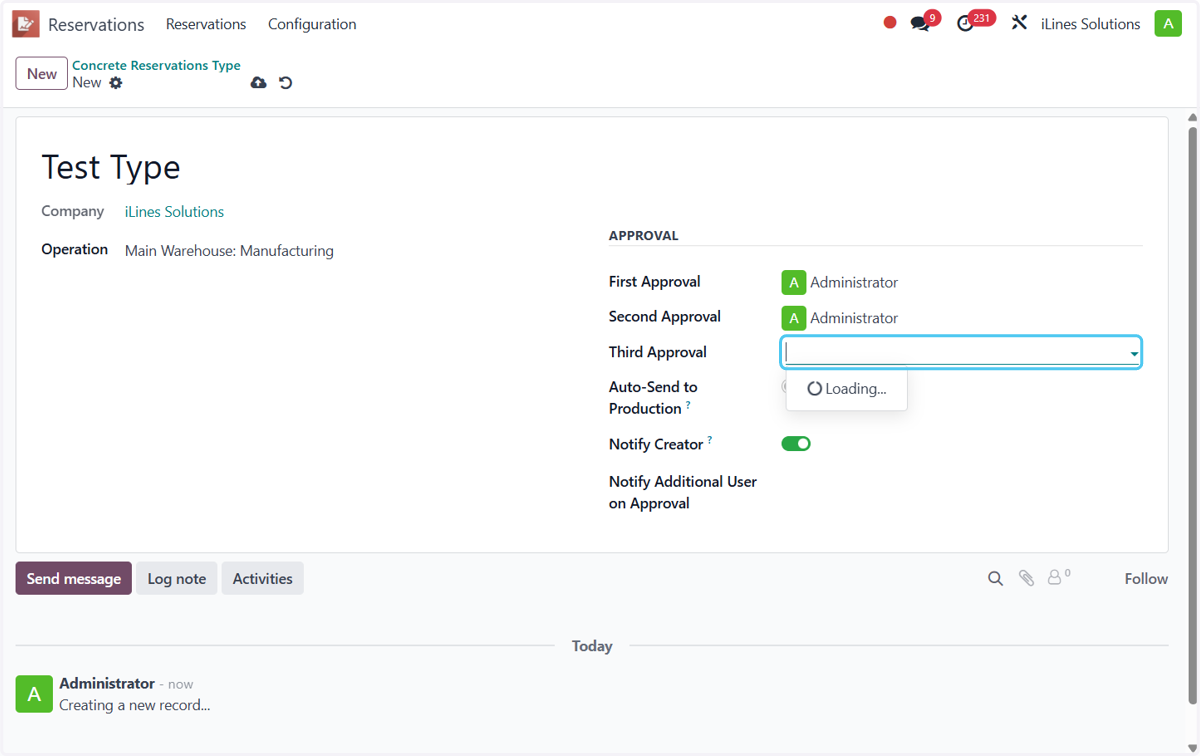1200x756 pixels.
Task: Click the Second Approval Administrator avatar
Action: tap(793, 318)
